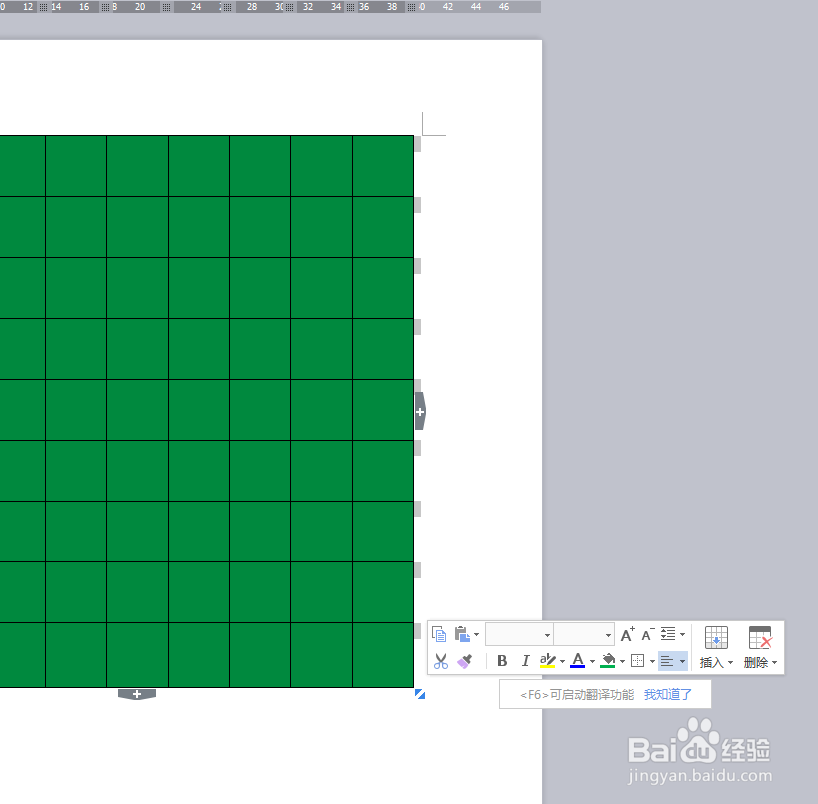Activate the Format Painter brush icon
This screenshot has width=818, height=804.
coord(464,661)
